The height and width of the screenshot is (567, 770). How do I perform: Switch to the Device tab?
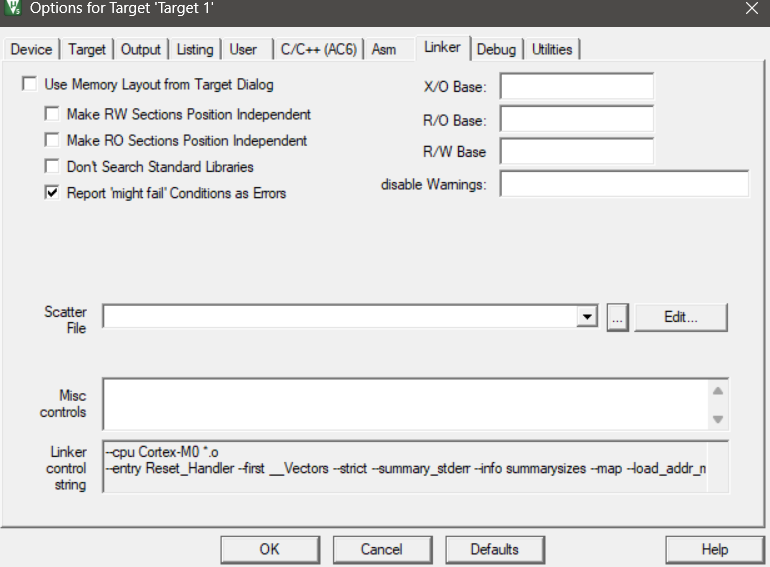tap(31, 49)
